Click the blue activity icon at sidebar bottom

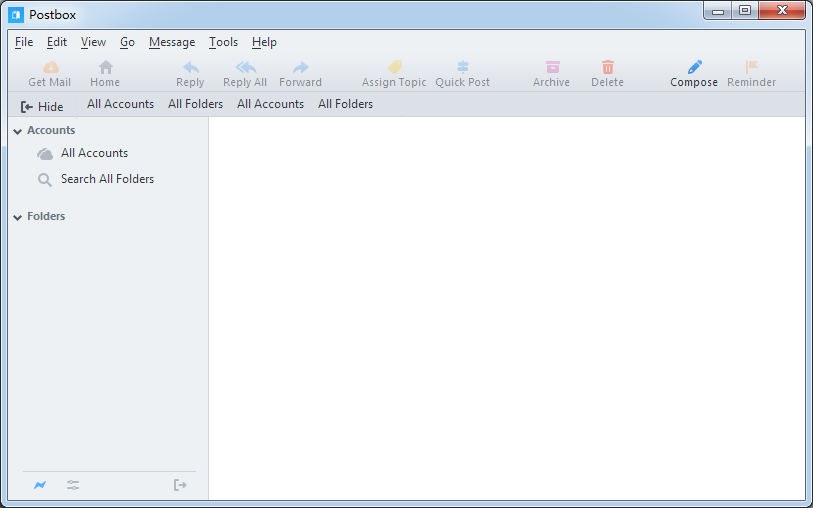pyautogui.click(x=40, y=485)
